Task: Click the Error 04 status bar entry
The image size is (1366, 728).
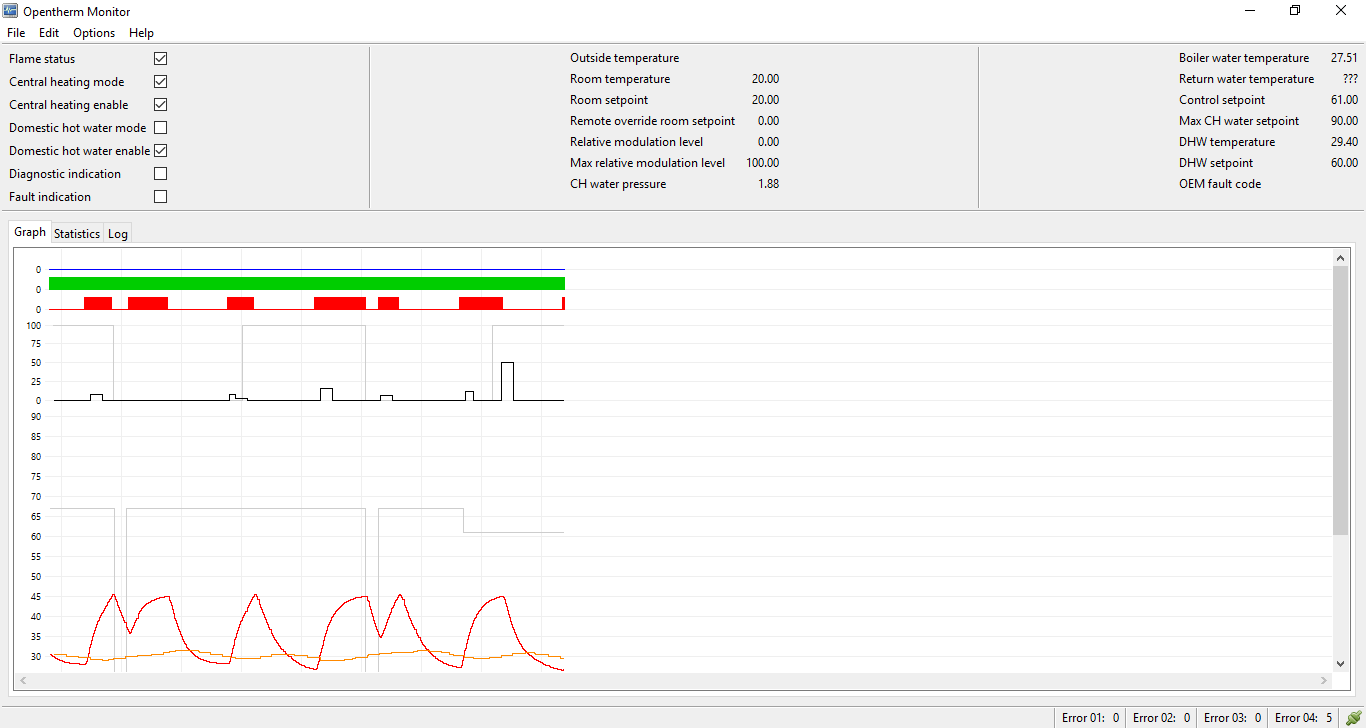Action: click(1303, 718)
